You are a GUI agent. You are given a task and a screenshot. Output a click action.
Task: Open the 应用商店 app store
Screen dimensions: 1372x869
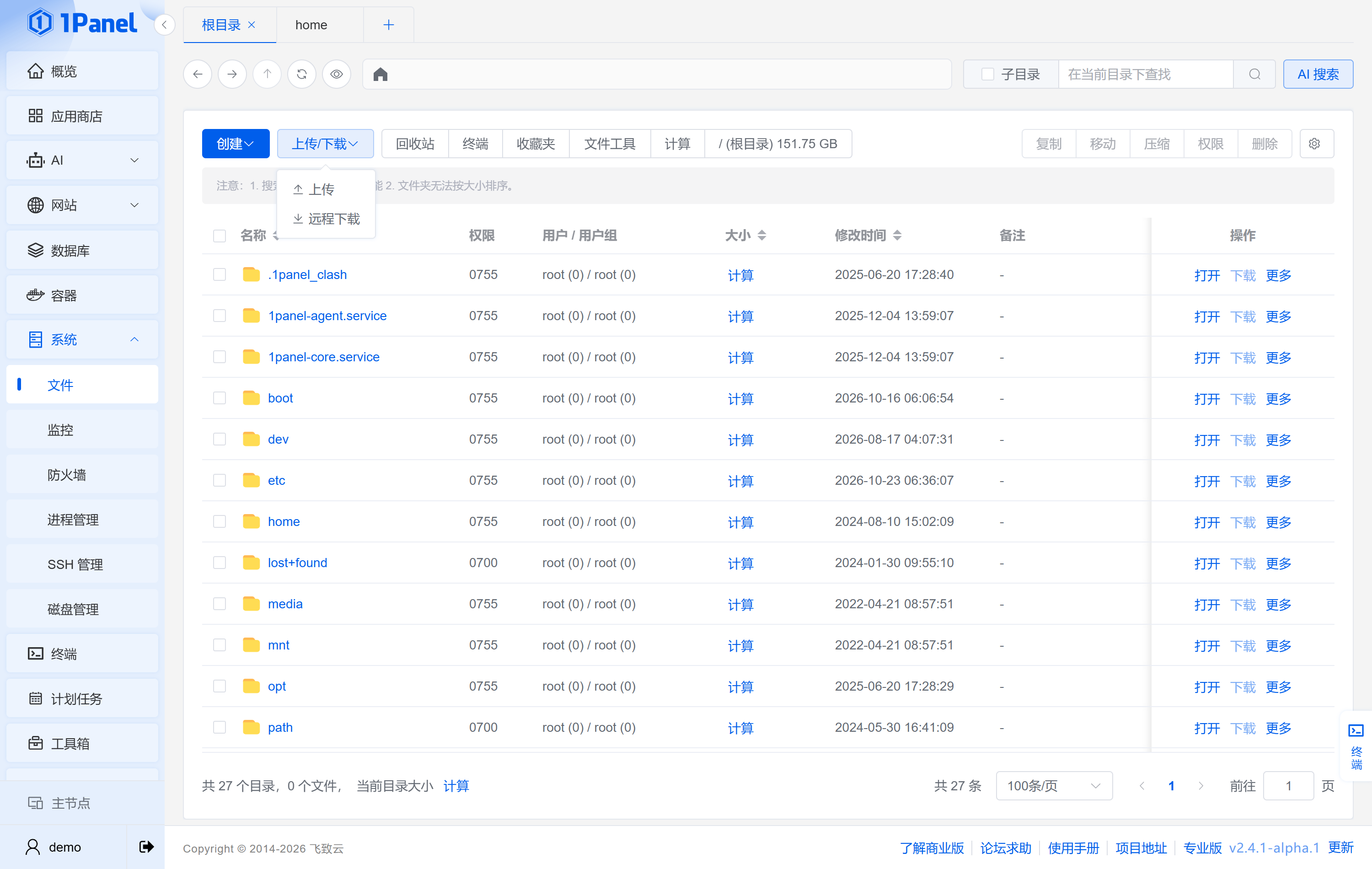pyautogui.click(x=82, y=116)
